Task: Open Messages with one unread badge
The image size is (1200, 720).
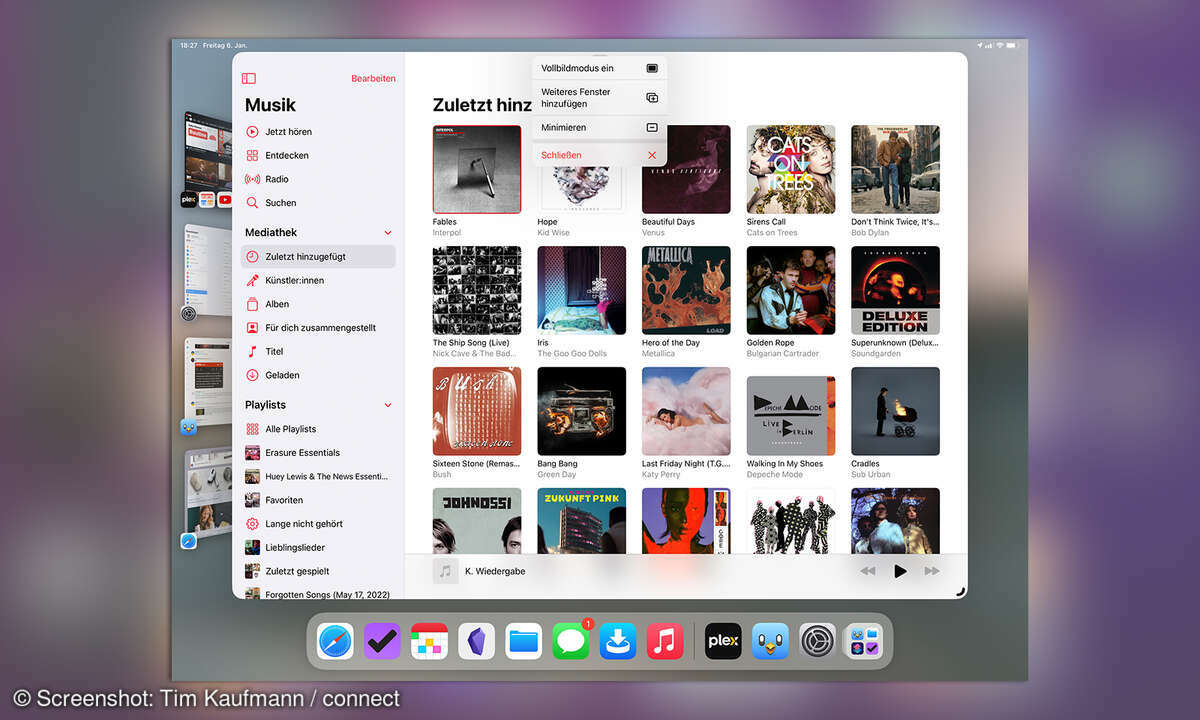Action: click(x=571, y=641)
